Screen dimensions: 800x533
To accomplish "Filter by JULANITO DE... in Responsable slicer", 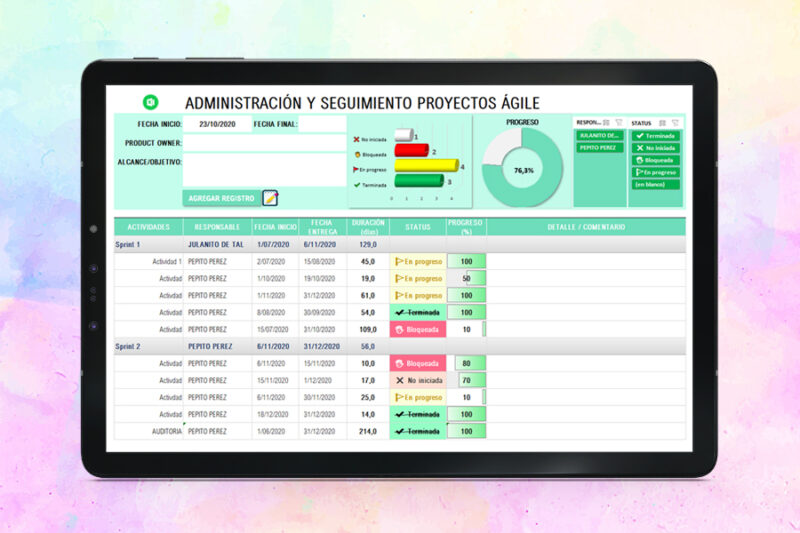I will click(x=599, y=136).
